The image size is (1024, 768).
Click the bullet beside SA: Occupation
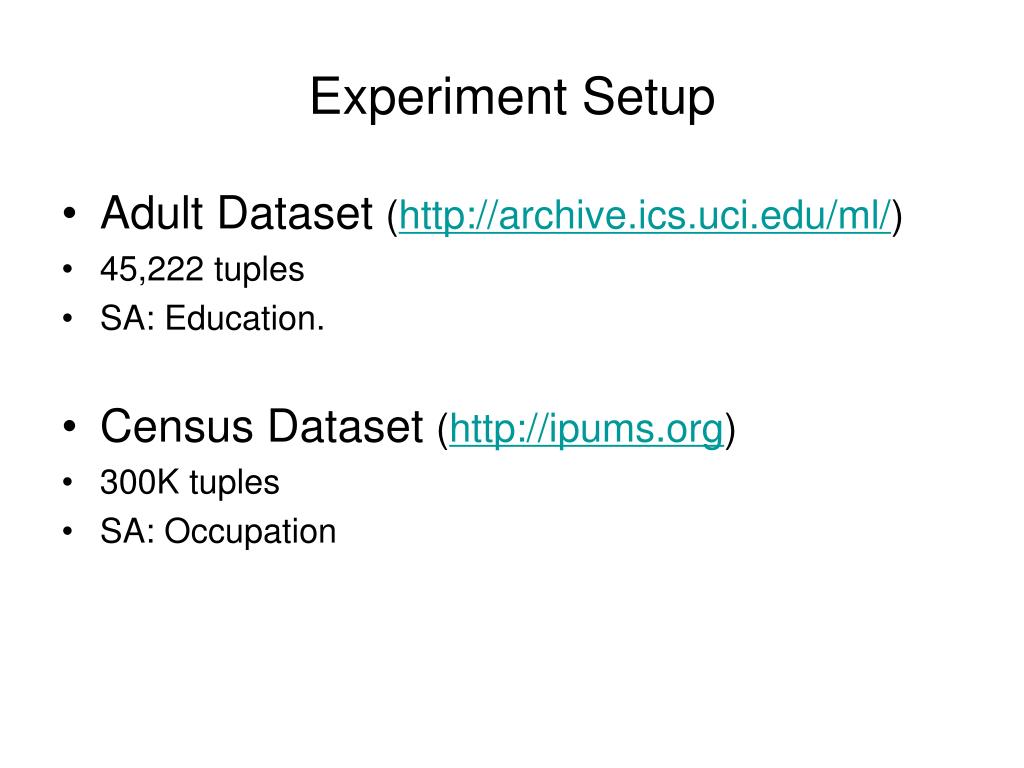click(x=68, y=532)
